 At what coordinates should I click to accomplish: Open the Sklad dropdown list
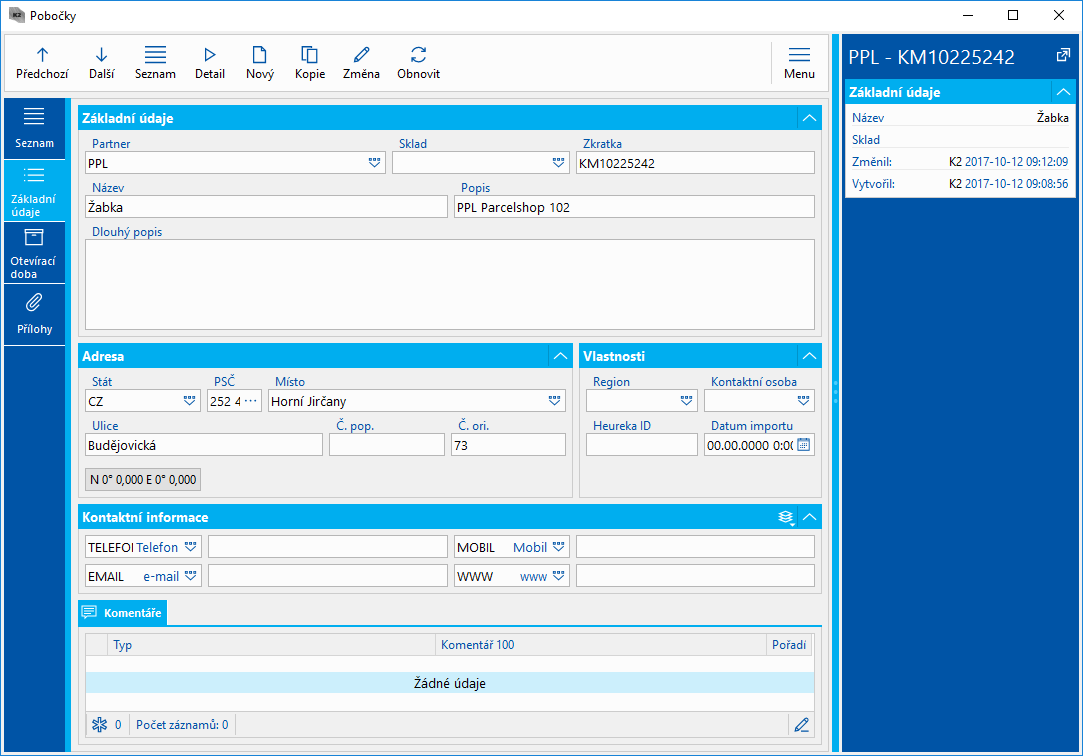pyautogui.click(x=557, y=163)
